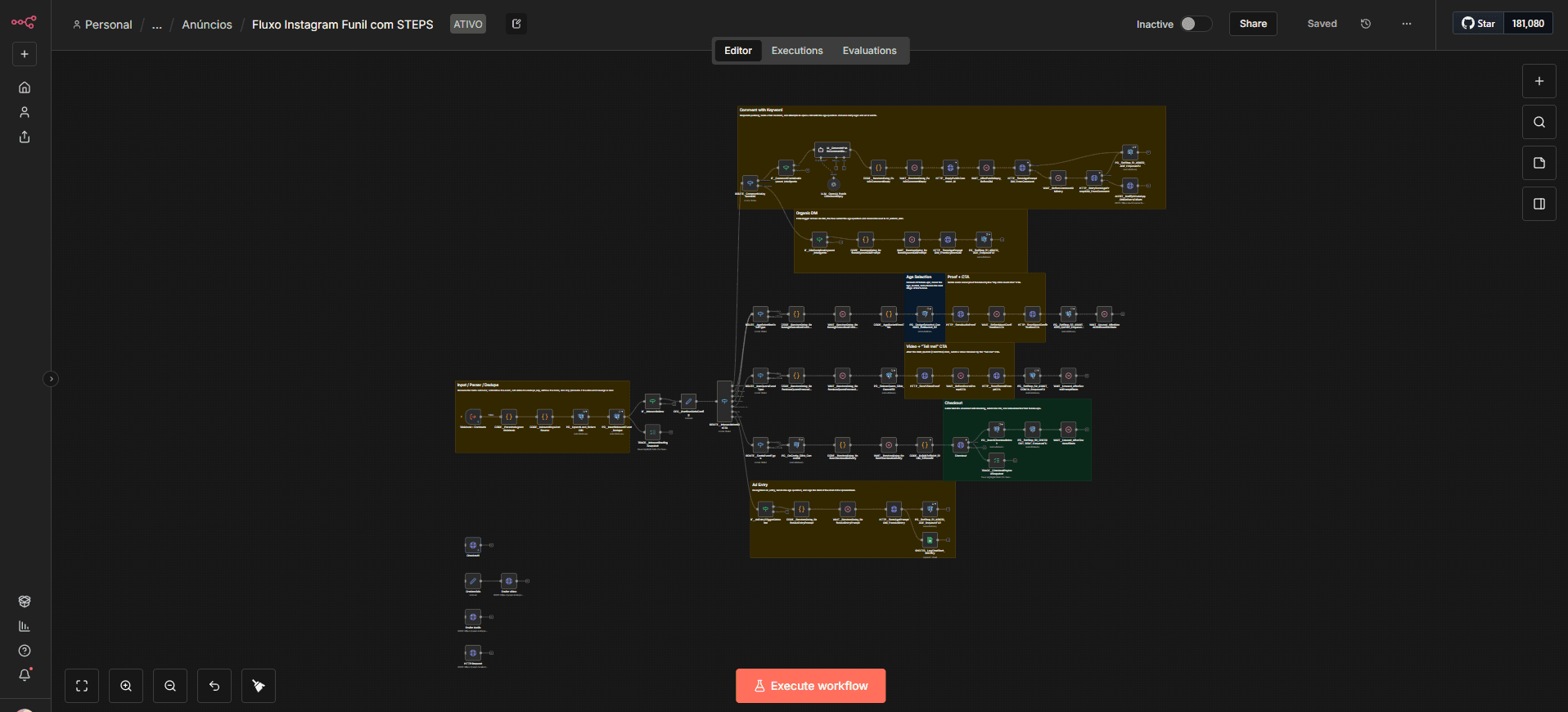
Task: Switch to the Executions tab
Action: coord(796,51)
